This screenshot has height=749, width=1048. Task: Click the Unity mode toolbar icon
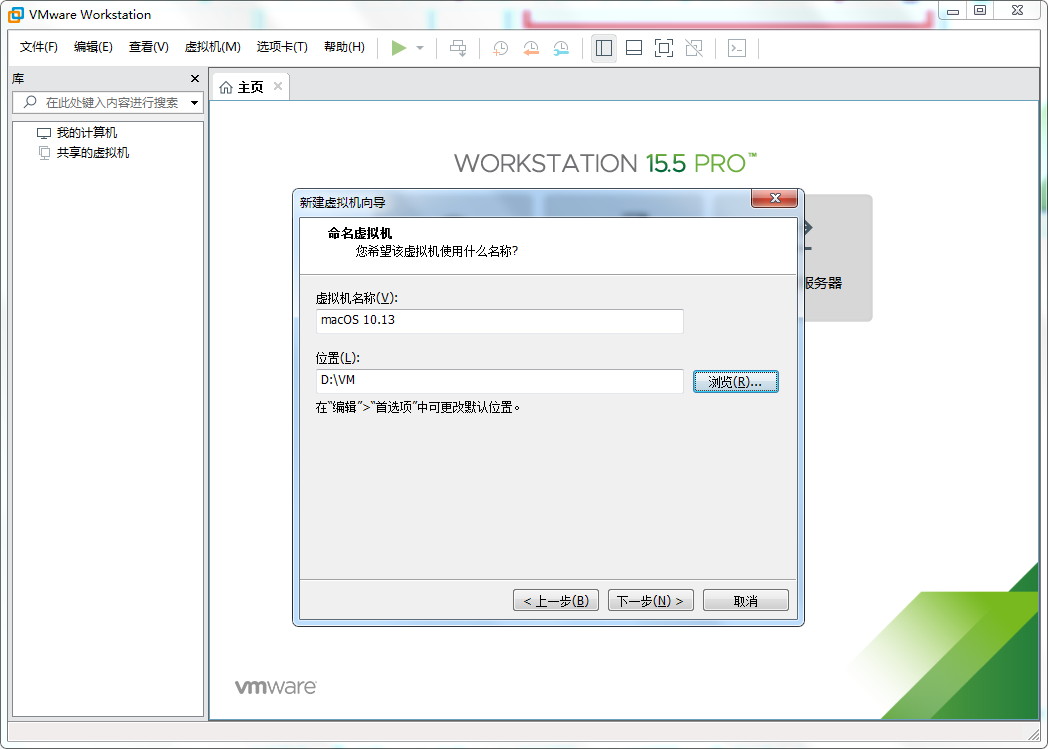[694, 48]
